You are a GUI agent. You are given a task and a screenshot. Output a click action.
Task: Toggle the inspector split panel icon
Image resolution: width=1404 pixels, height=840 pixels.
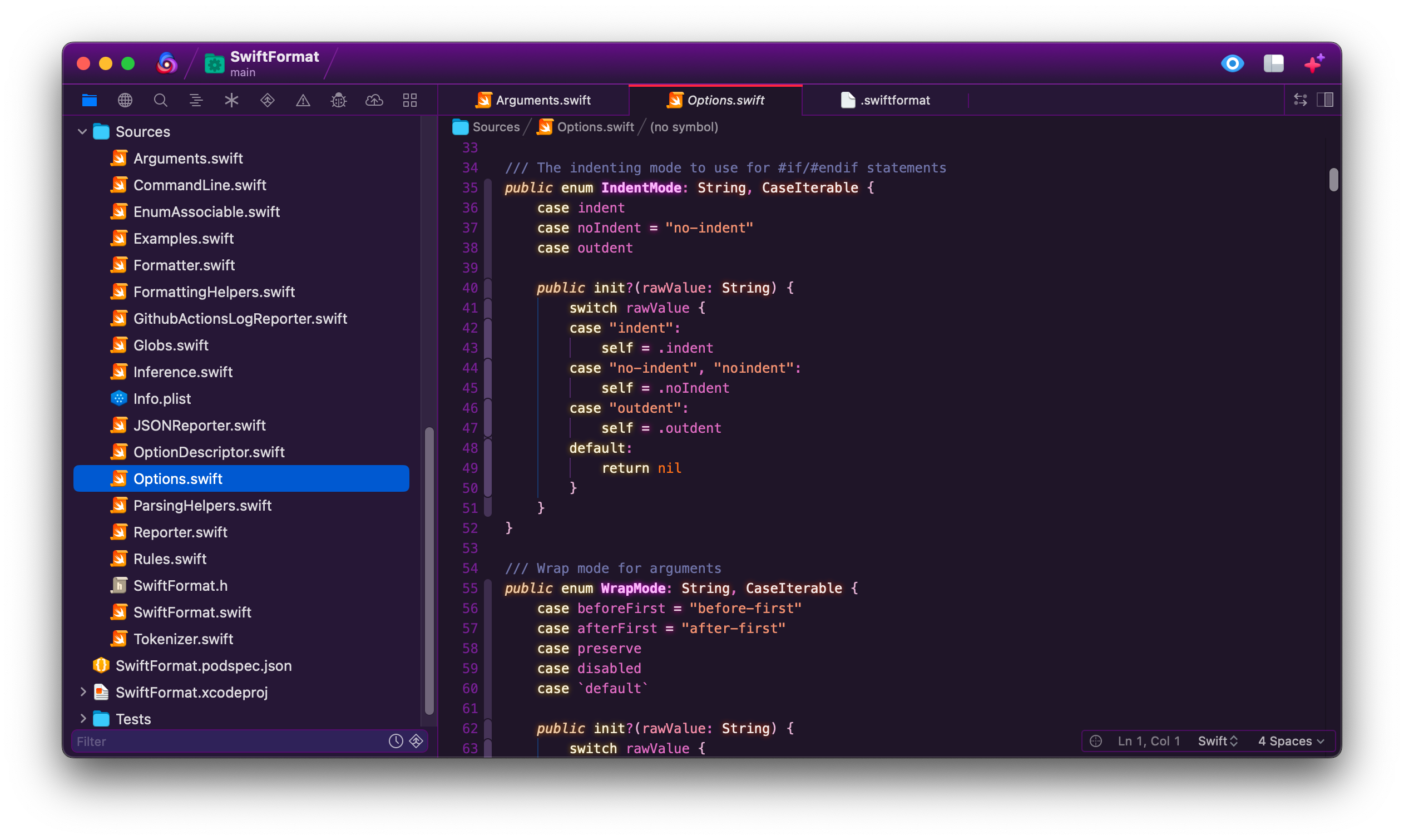pyautogui.click(x=1325, y=100)
